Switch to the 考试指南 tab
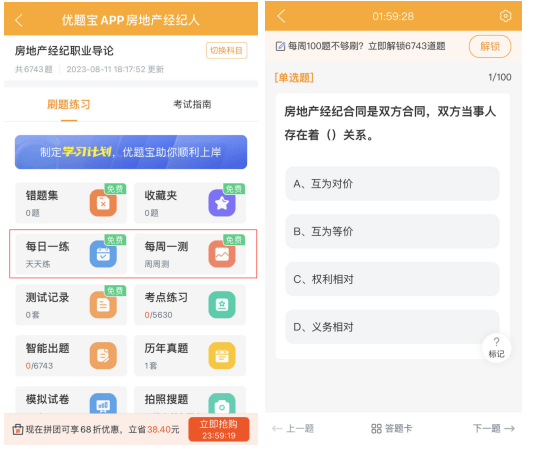Image resolution: width=535 pixels, height=451 pixels. coord(192,104)
